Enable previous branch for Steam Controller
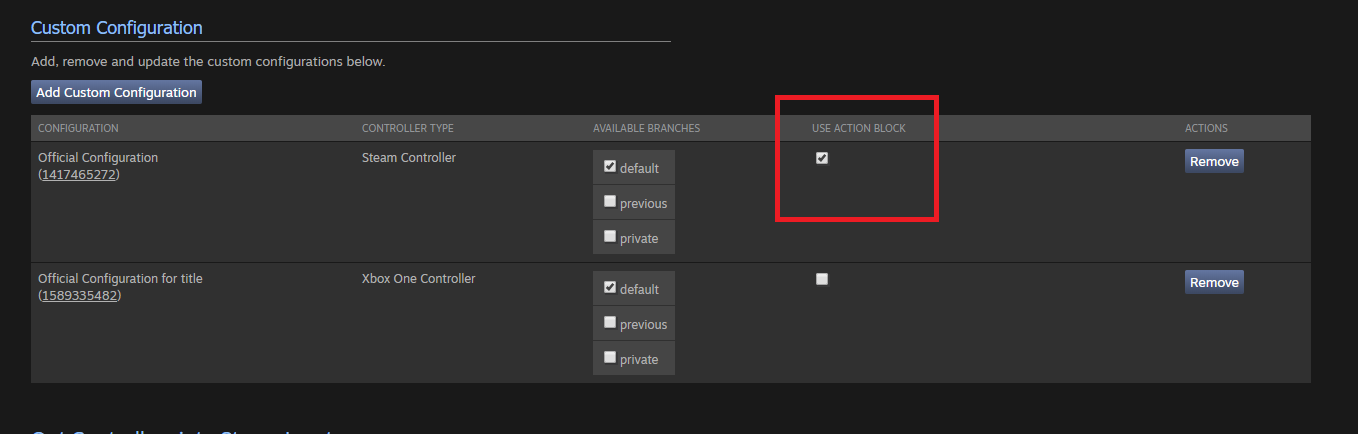The image size is (1358, 434). point(610,201)
